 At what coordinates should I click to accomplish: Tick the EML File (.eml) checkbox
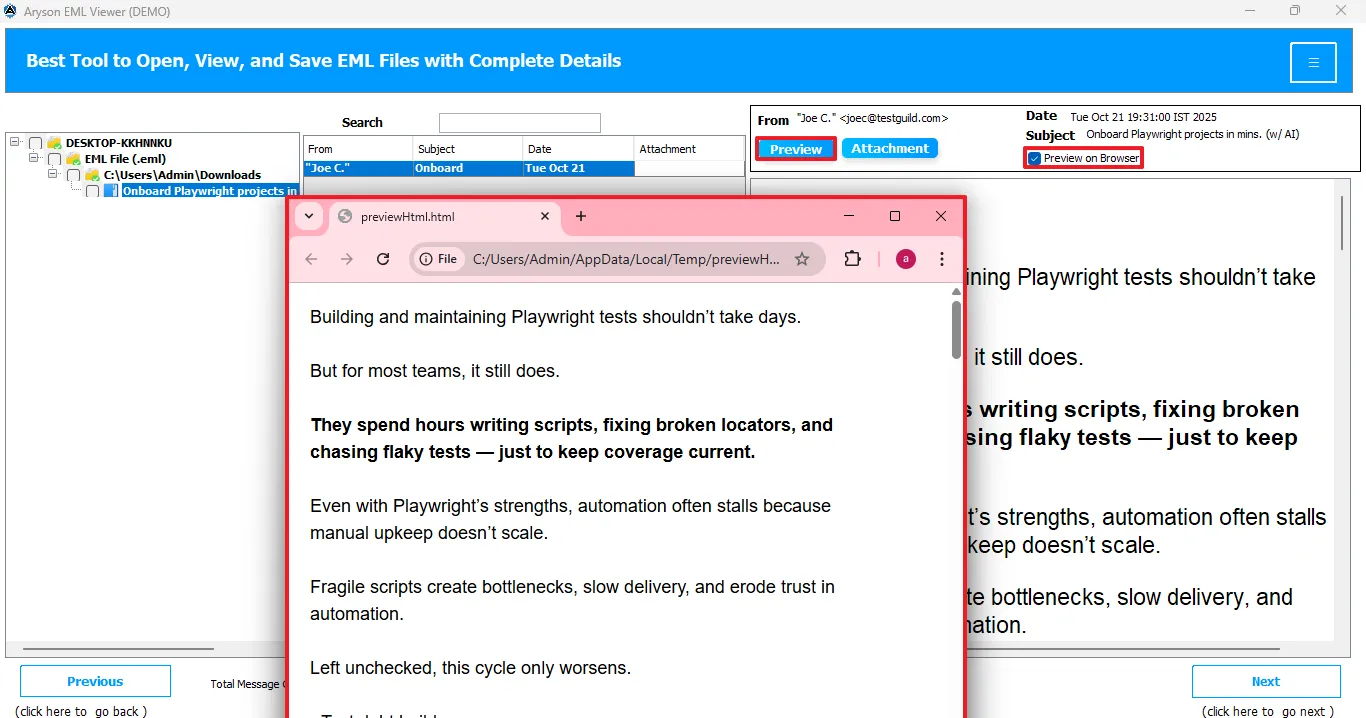[55, 159]
